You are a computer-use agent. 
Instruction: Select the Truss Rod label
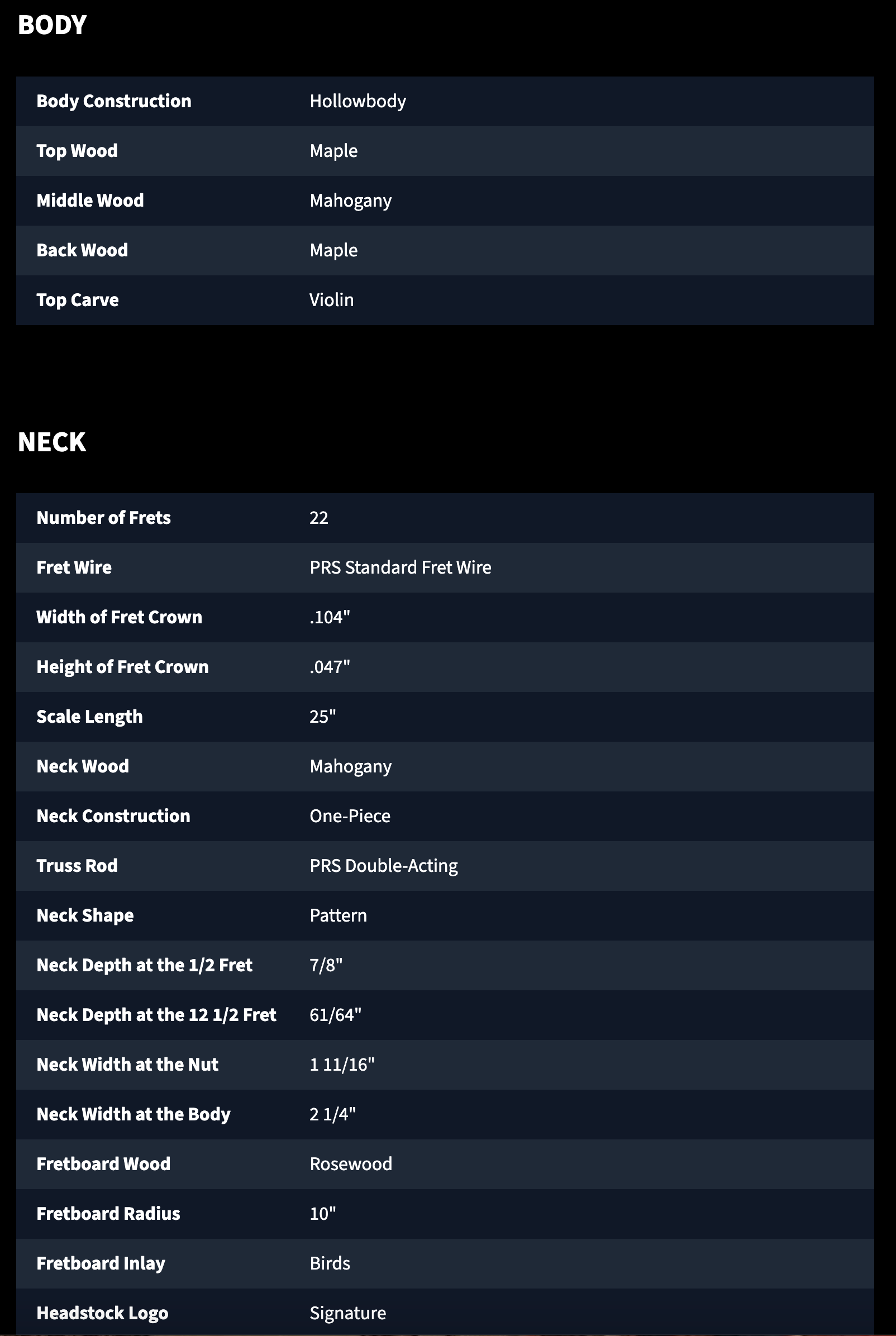coord(77,865)
